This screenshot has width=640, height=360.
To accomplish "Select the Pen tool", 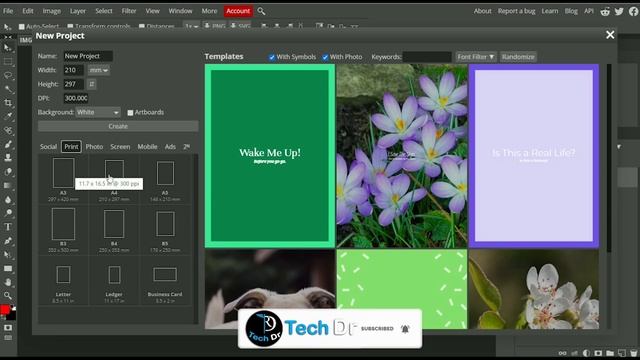I will coord(8,241).
